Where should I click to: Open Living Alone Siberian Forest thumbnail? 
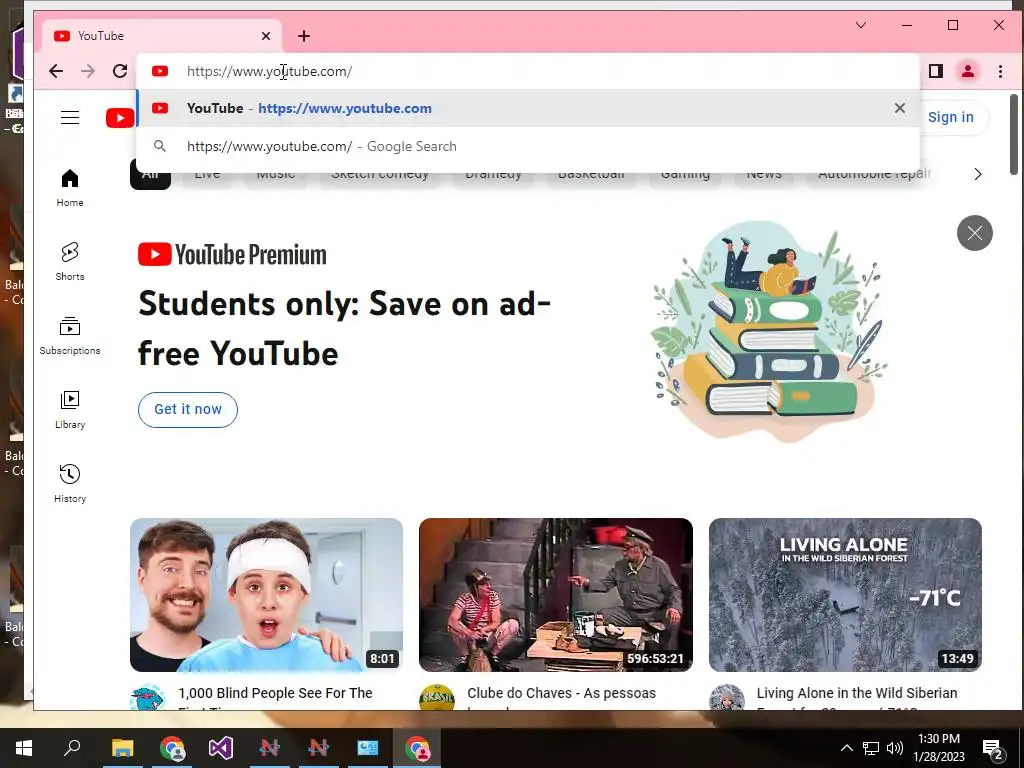(845, 595)
